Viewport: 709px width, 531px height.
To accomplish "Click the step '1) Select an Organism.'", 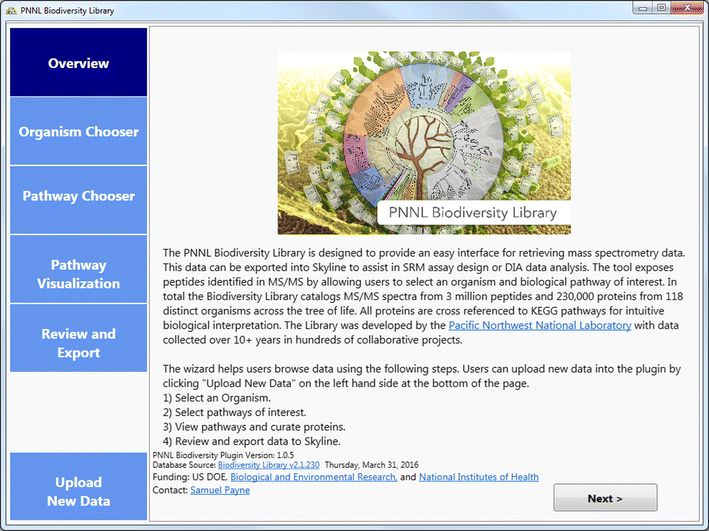I will tap(217, 398).
